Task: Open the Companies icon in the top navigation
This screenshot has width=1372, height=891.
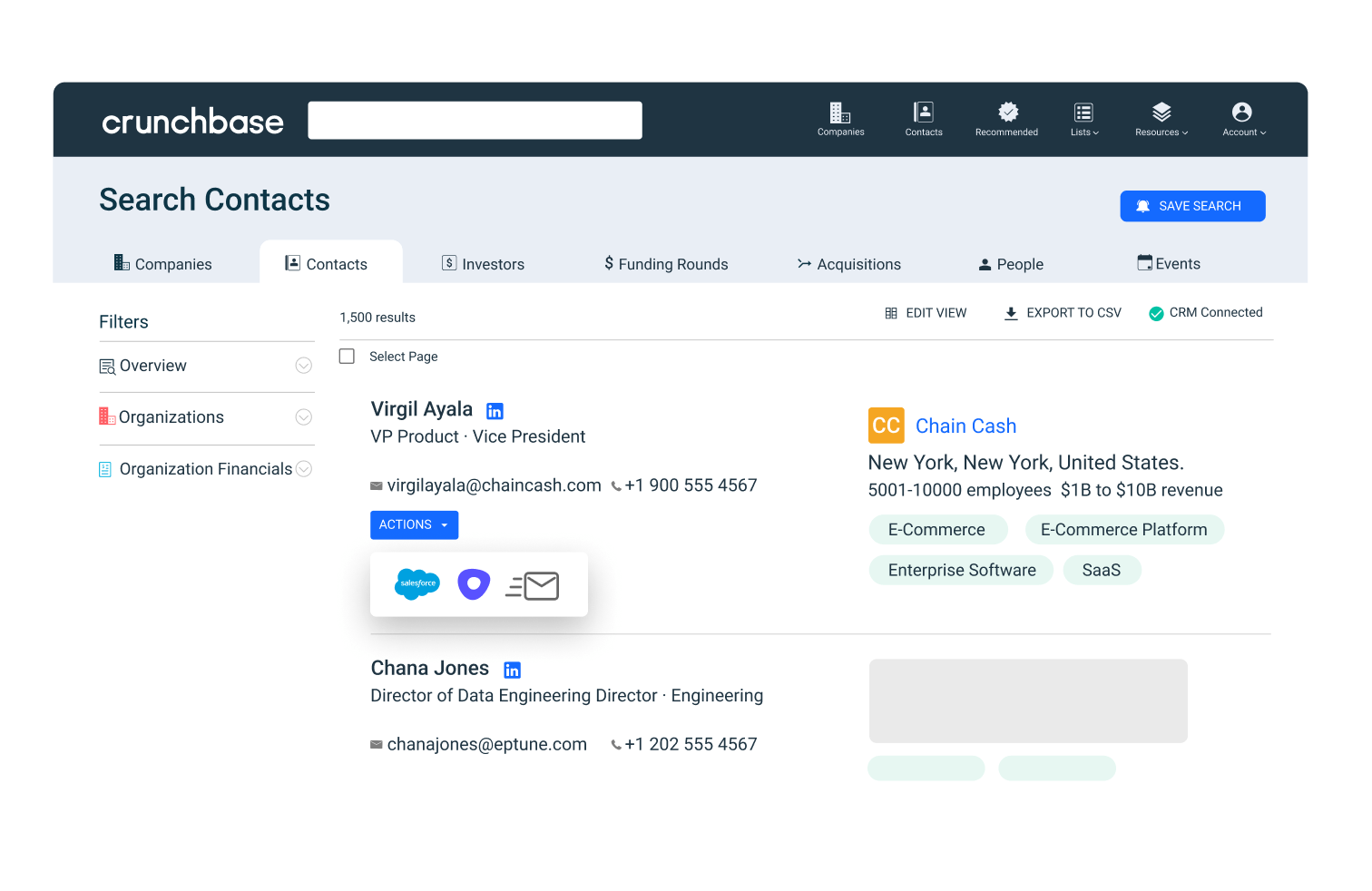Action: [840, 119]
